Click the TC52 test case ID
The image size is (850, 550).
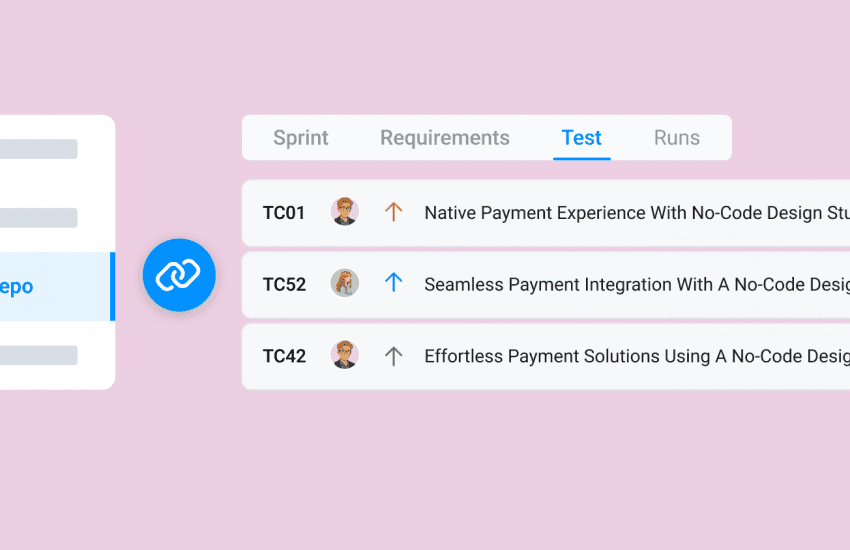tap(284, 284)
